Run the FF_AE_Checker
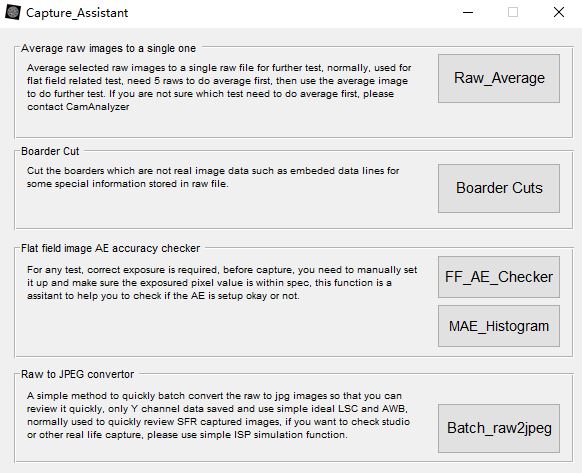The height and width of the screenshot is (473, 582). pyautogui.click(x=499, y=277)
